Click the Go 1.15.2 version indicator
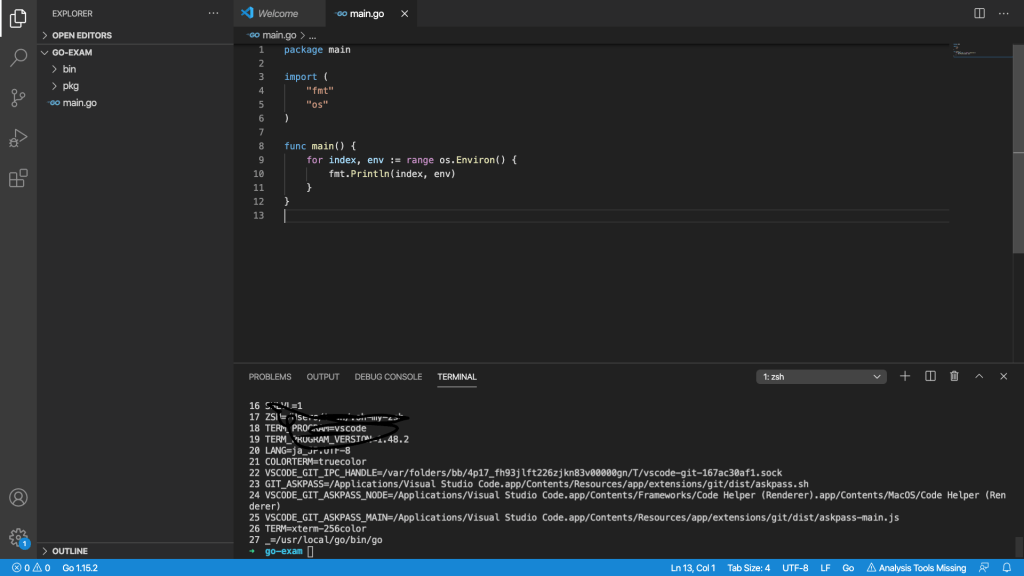The height and width of the screenshot is (576, 1024). (x=80, y=568)
